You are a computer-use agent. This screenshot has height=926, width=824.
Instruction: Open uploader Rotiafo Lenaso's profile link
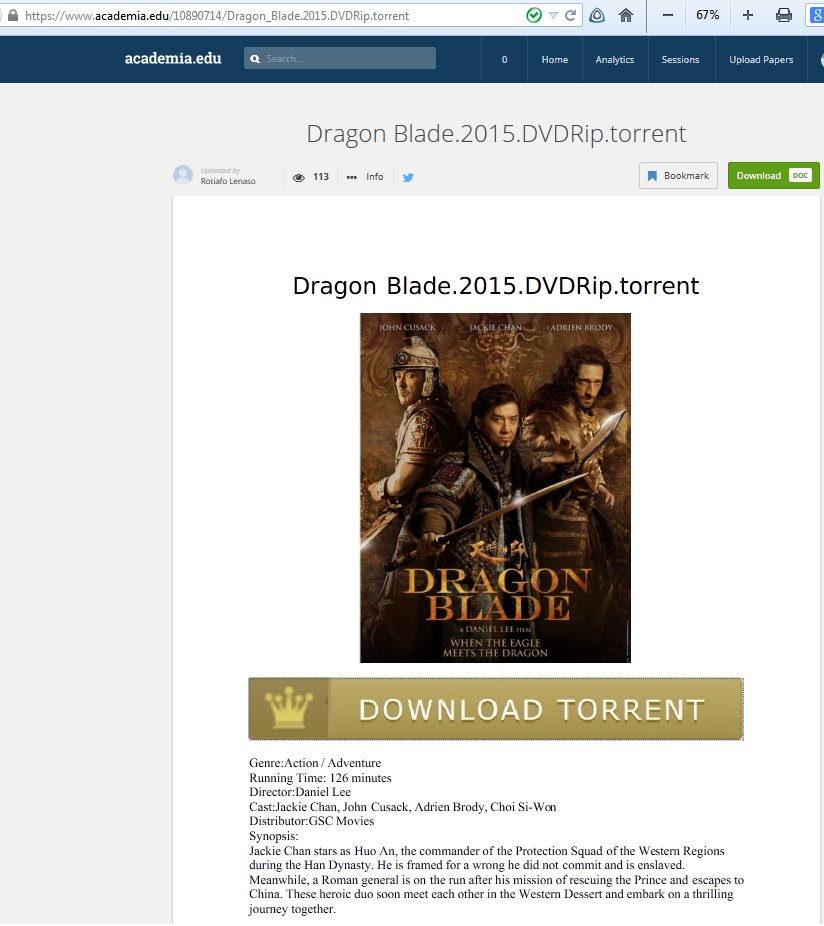(228, 181)
